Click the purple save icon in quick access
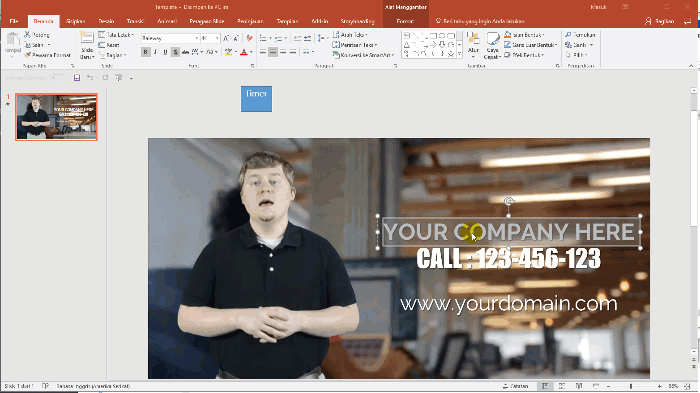700x393 pixels. (x=77, y=78)
